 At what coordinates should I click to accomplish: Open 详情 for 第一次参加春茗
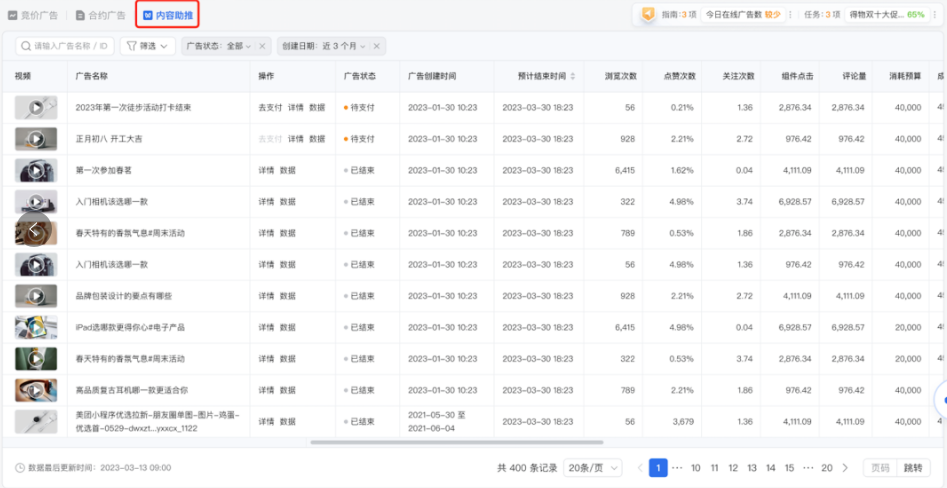point(266,170)
